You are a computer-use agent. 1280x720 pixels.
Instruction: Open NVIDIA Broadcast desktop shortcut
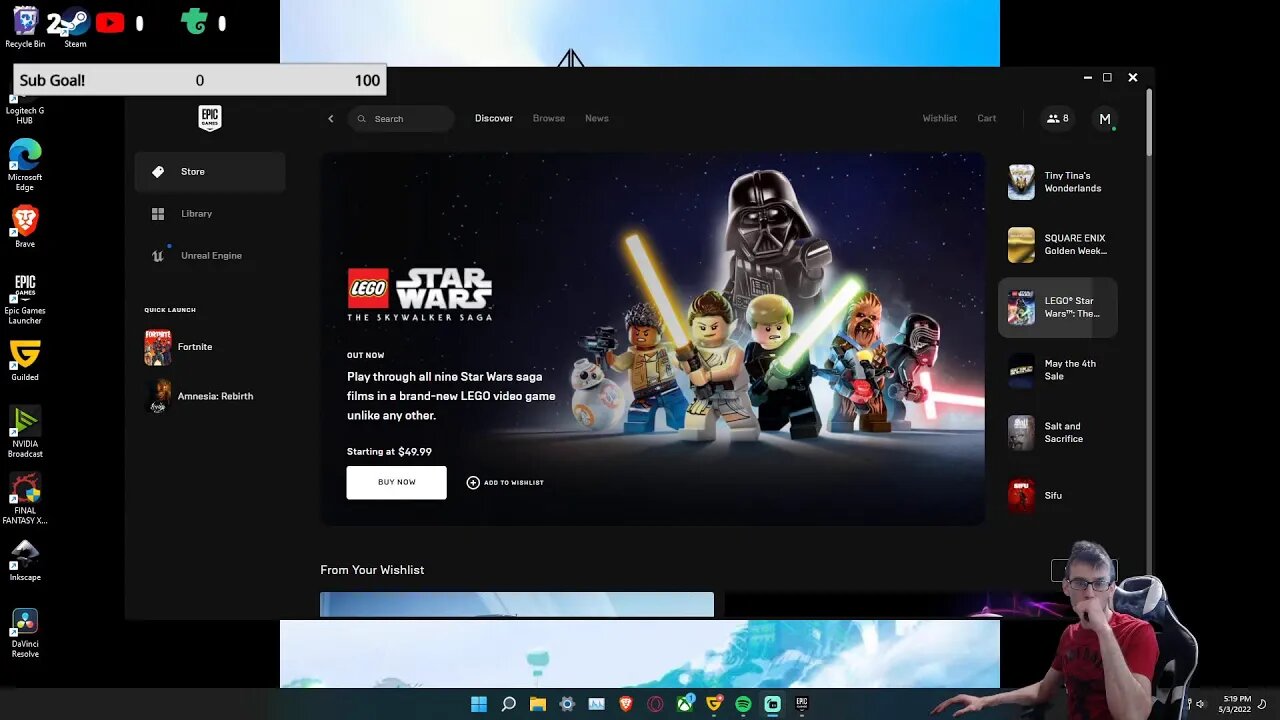tap(25, 432)
